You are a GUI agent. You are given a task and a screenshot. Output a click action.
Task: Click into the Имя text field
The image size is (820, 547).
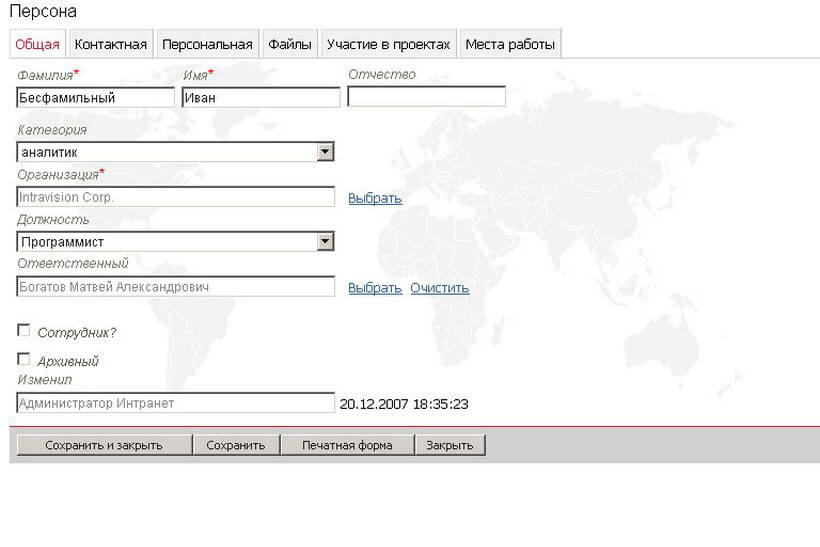tap(260, 97)
